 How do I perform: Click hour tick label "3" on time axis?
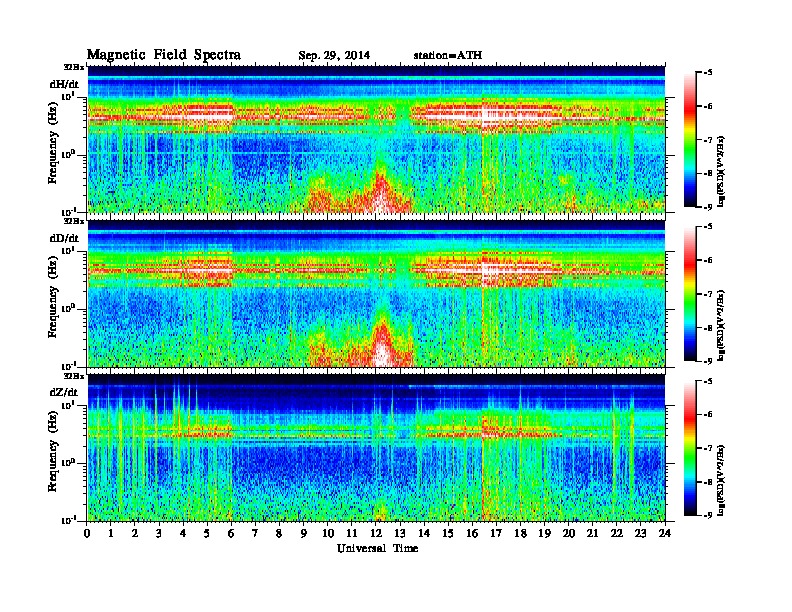(x=159, y=533)
